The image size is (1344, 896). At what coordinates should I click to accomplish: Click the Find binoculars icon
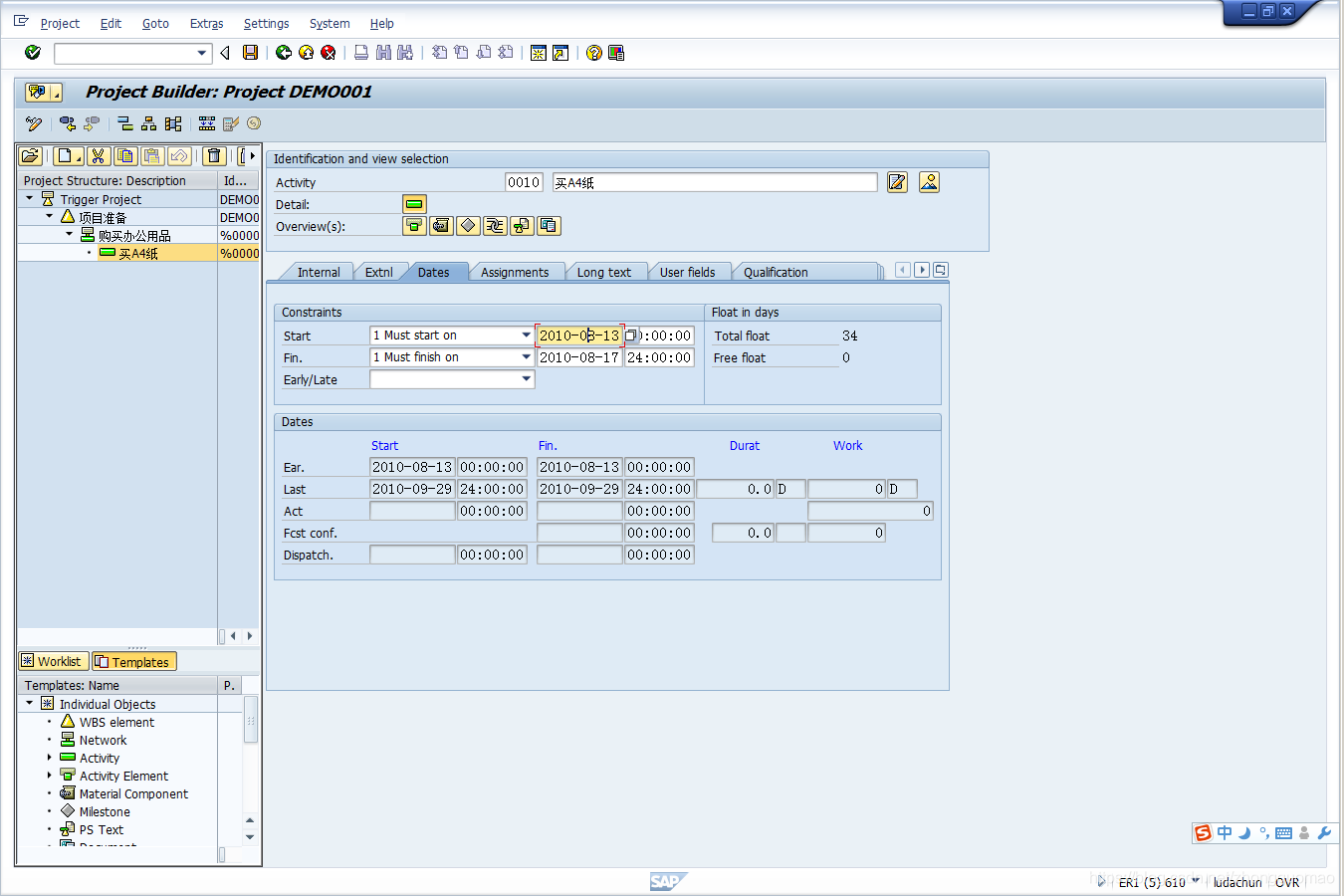pyautogui.click(x=383, y=53)
